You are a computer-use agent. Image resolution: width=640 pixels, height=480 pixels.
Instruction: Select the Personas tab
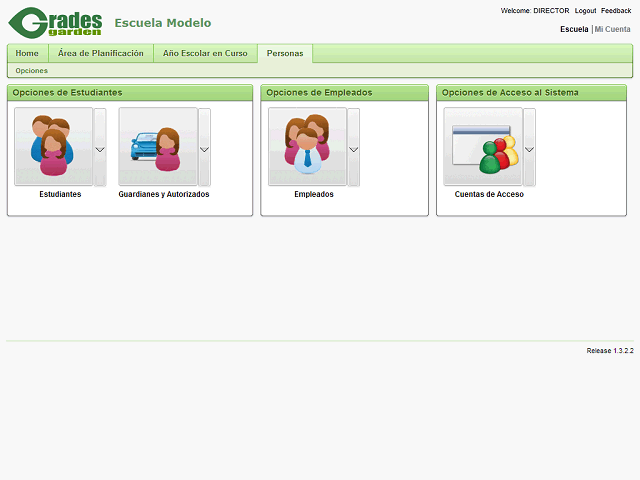click(x=285, y=53)
